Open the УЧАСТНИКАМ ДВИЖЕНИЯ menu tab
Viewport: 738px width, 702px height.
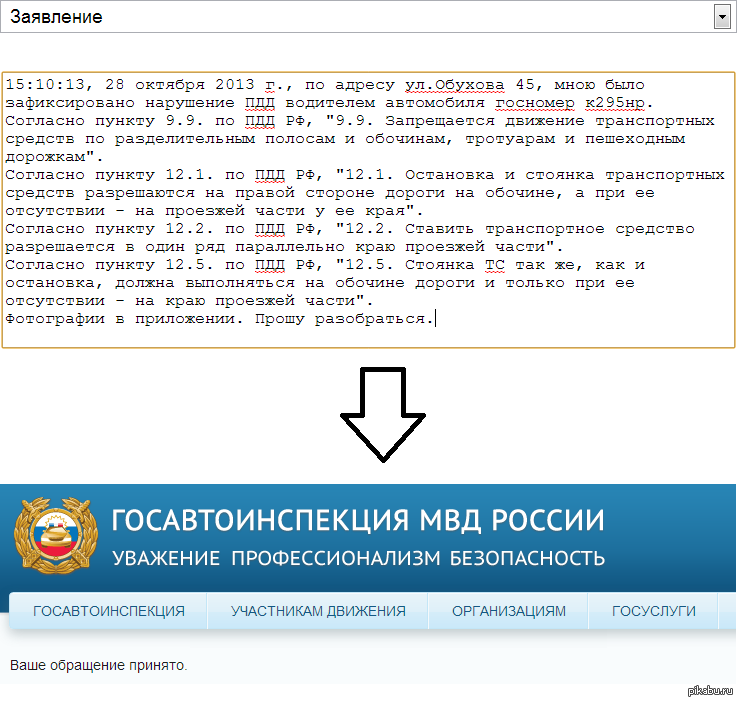tap(318, 611)
